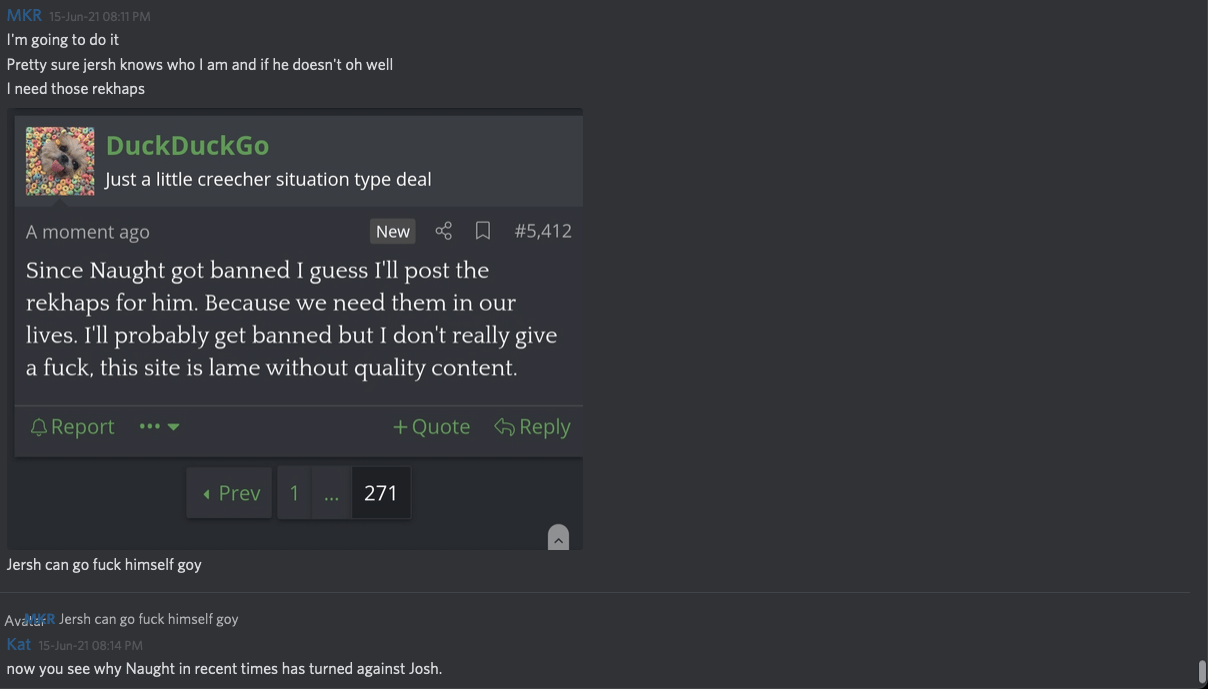This screenshot has height=689, width=1208.
Task: Click the scroll-to-top arrow button
Action: (558, 538)
